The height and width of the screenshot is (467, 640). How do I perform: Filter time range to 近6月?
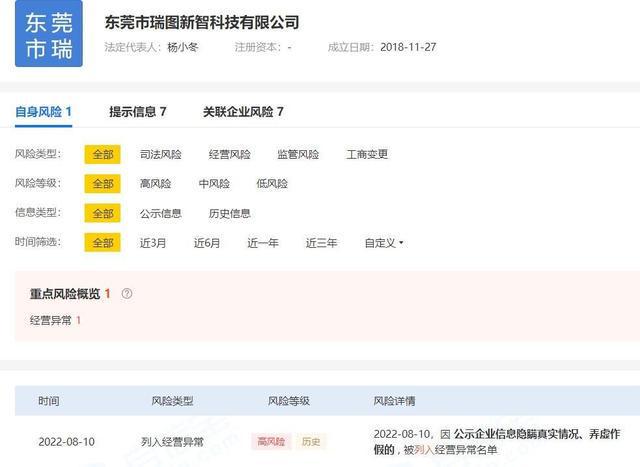[207, 243]
